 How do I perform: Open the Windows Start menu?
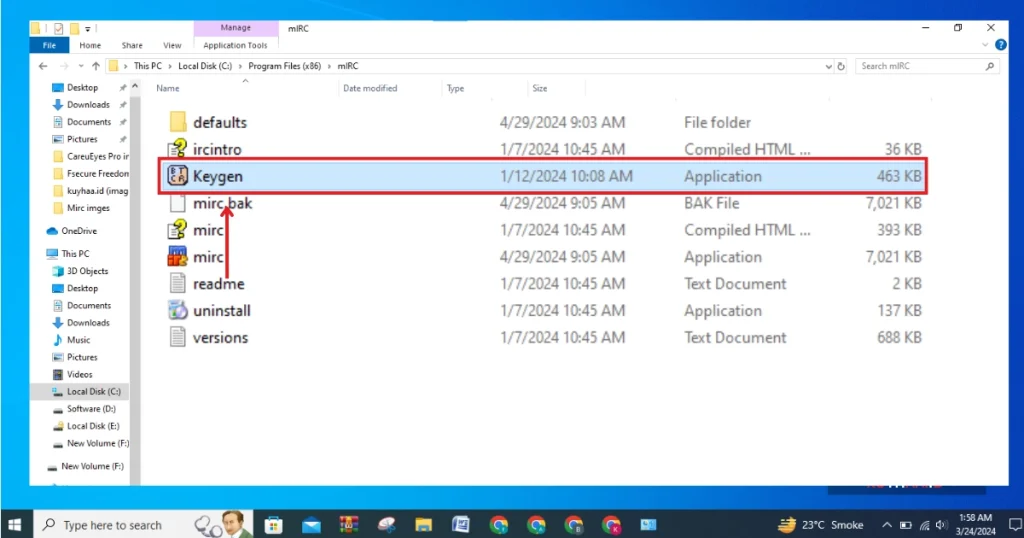[14, 525]
